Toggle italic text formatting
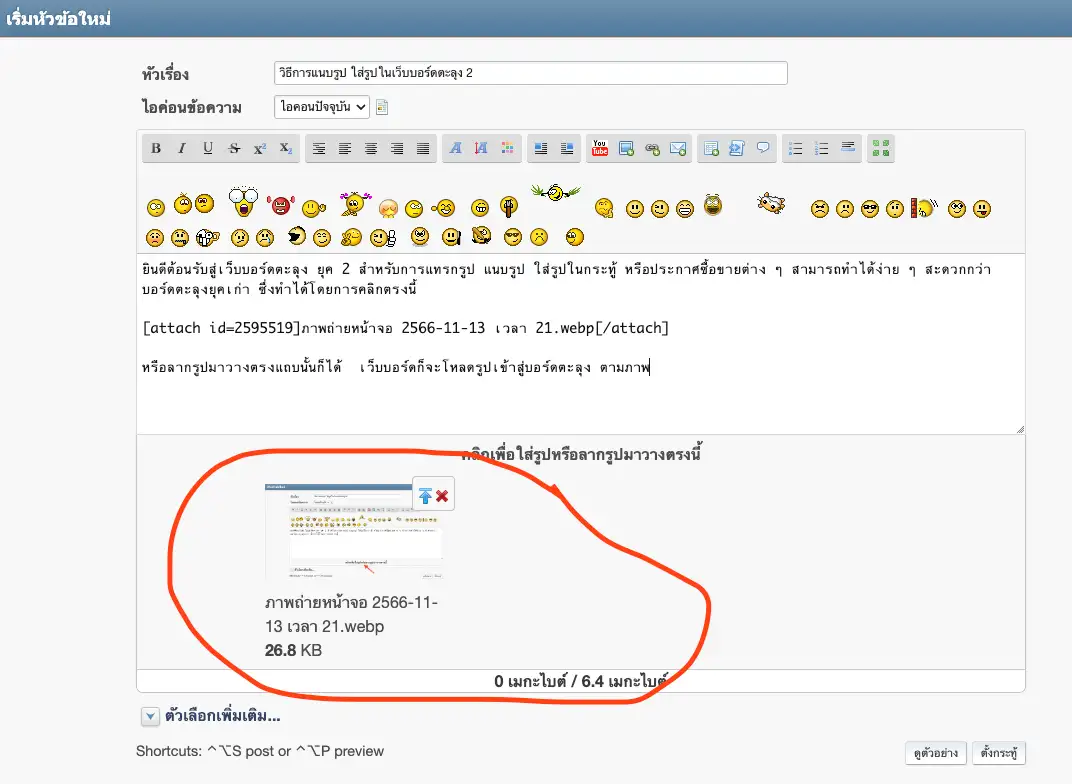Viewport: 1072px width, 784px height. coord(182,149)
